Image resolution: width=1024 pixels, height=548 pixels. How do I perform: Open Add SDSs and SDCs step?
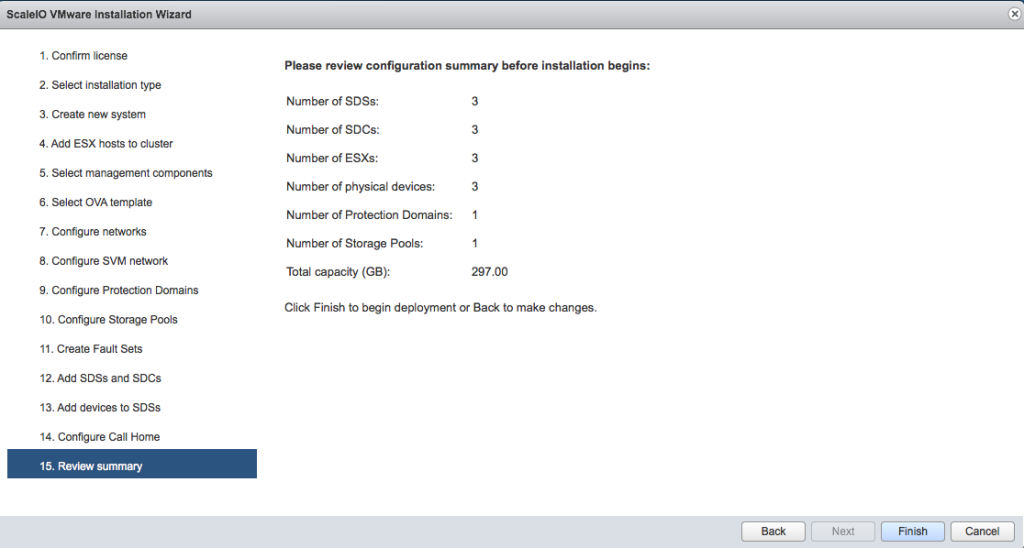(101, 378)
